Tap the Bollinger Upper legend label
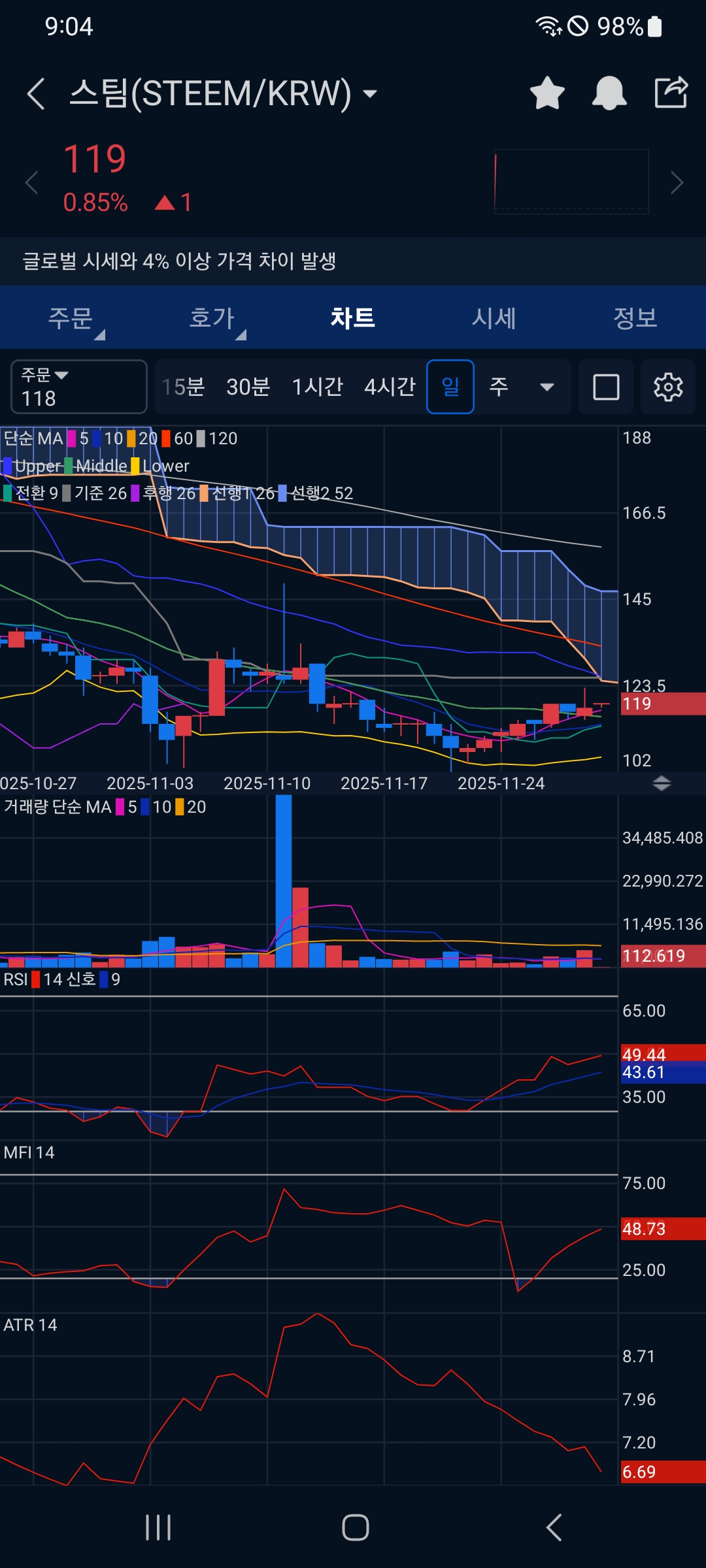Image resolution: width=706 pixels, height=1568 pixels. point(38,466)
